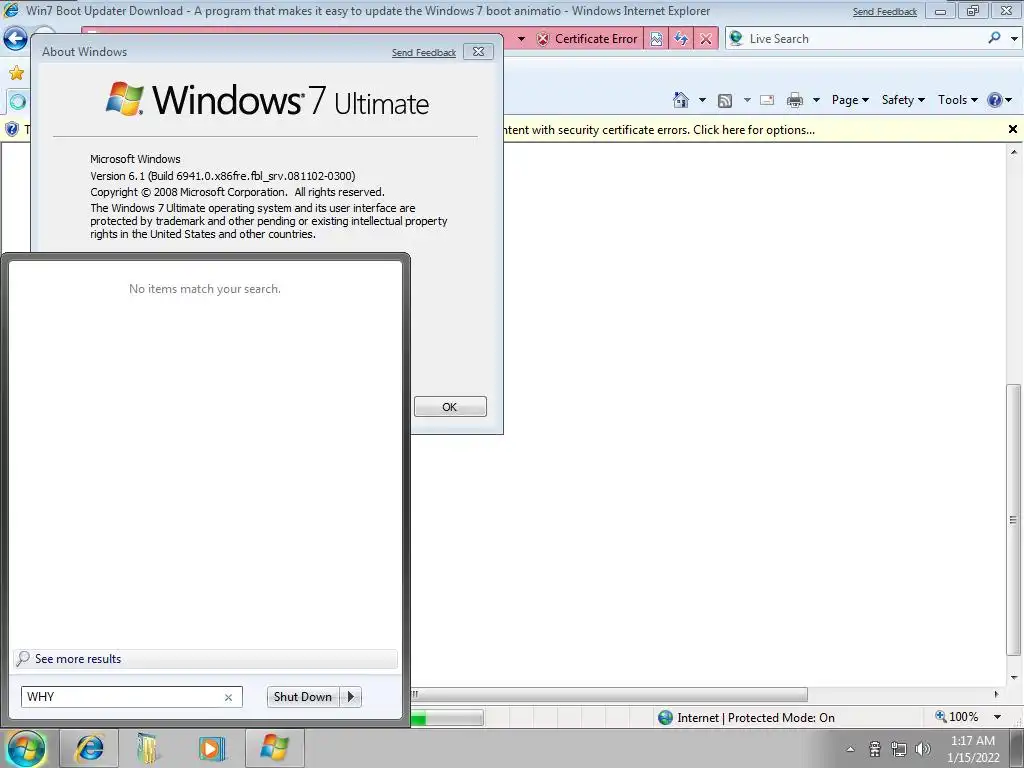Click the Shut Down button
Image resolution: width=1024 pixels, height=768 pixels.
[303, 697]
